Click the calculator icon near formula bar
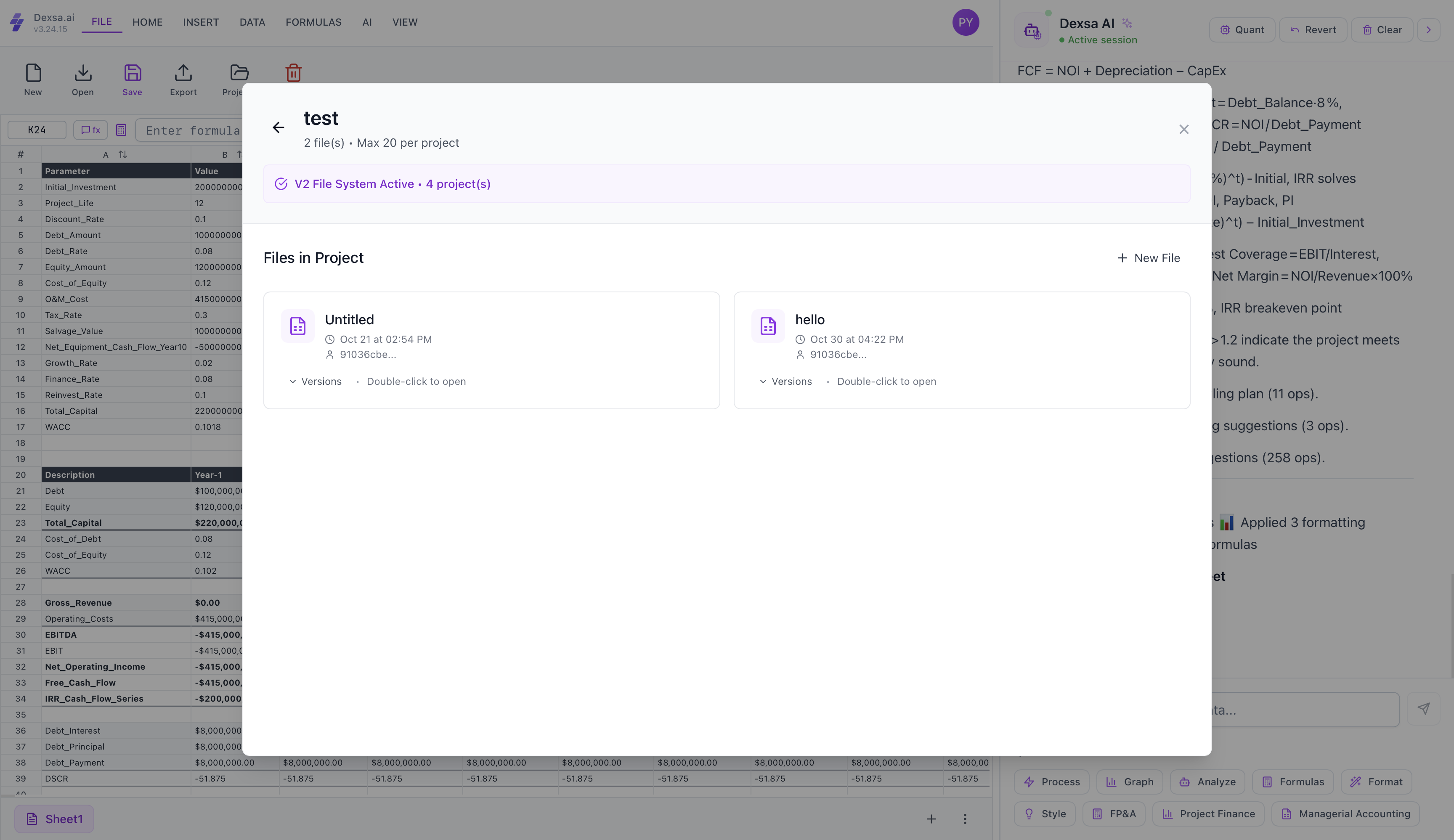Screen dimensions: 1454x840 point(121,130)
